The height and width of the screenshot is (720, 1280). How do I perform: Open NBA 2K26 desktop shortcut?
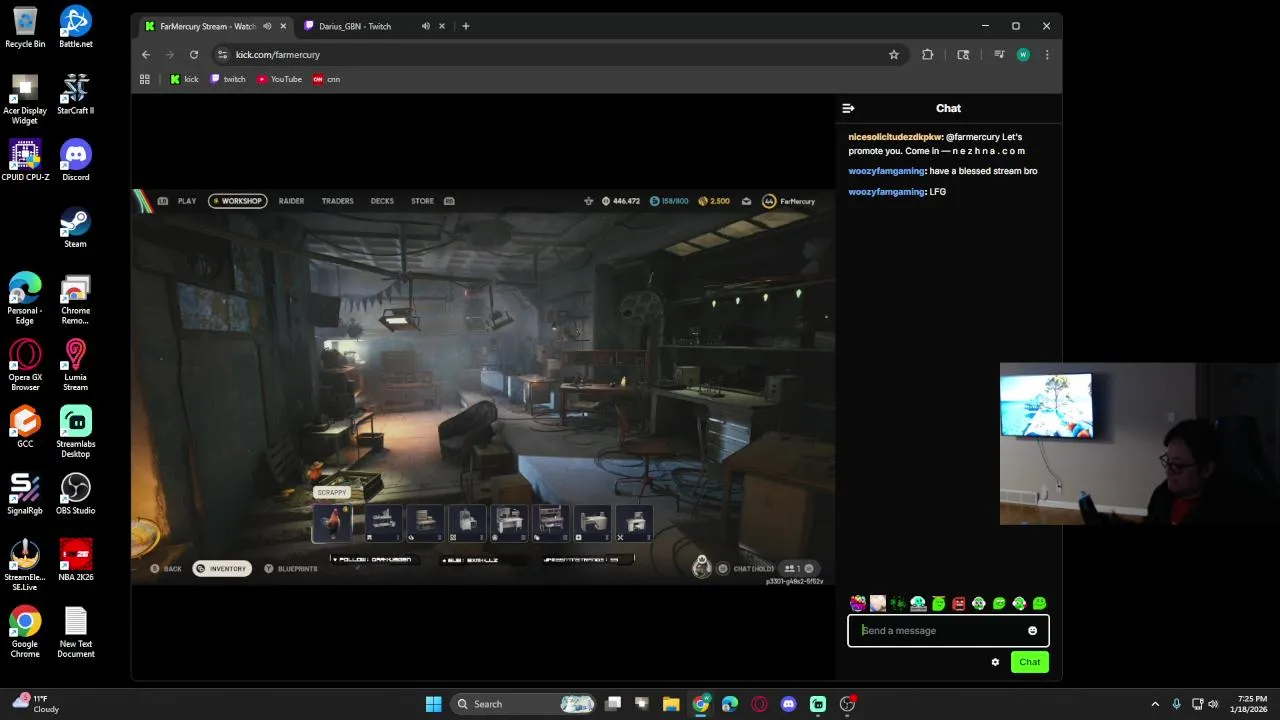click(75, 560)
